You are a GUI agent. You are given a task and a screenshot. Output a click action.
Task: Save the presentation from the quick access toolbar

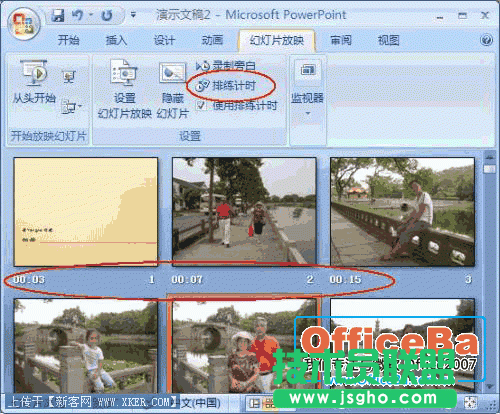click(58, 15)
